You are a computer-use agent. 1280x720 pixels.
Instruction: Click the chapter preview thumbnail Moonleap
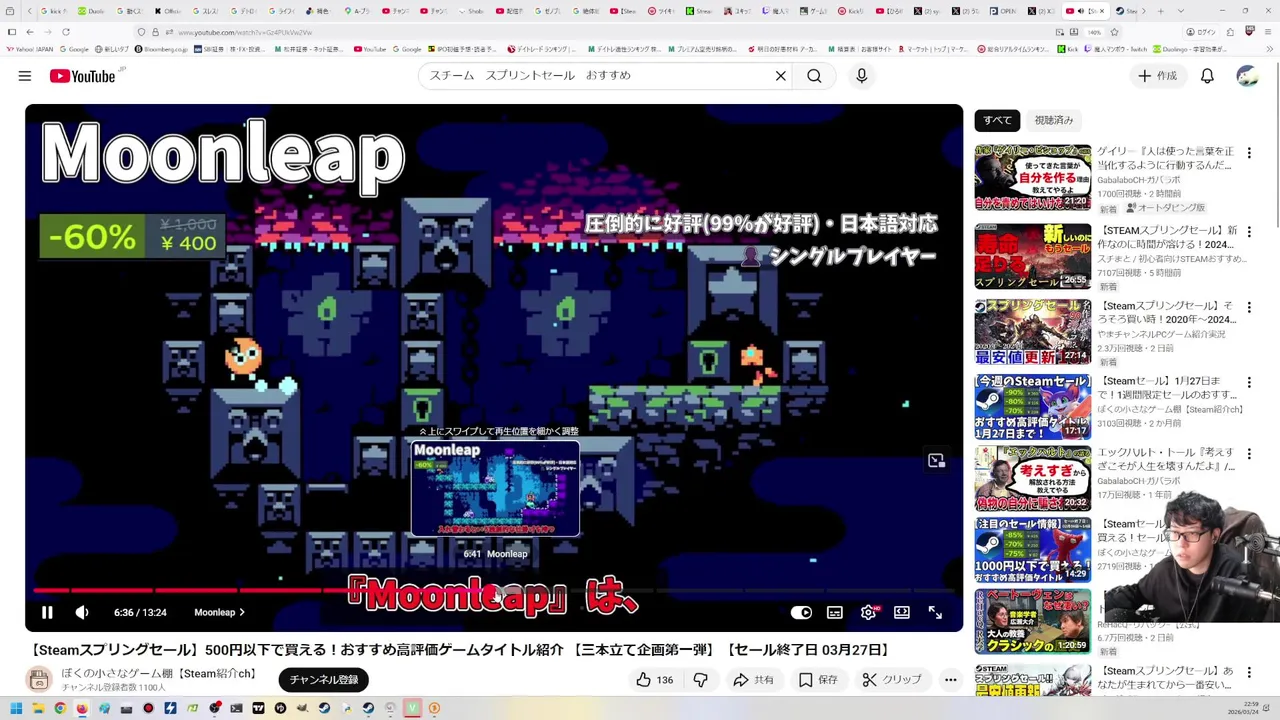(495, 489)
